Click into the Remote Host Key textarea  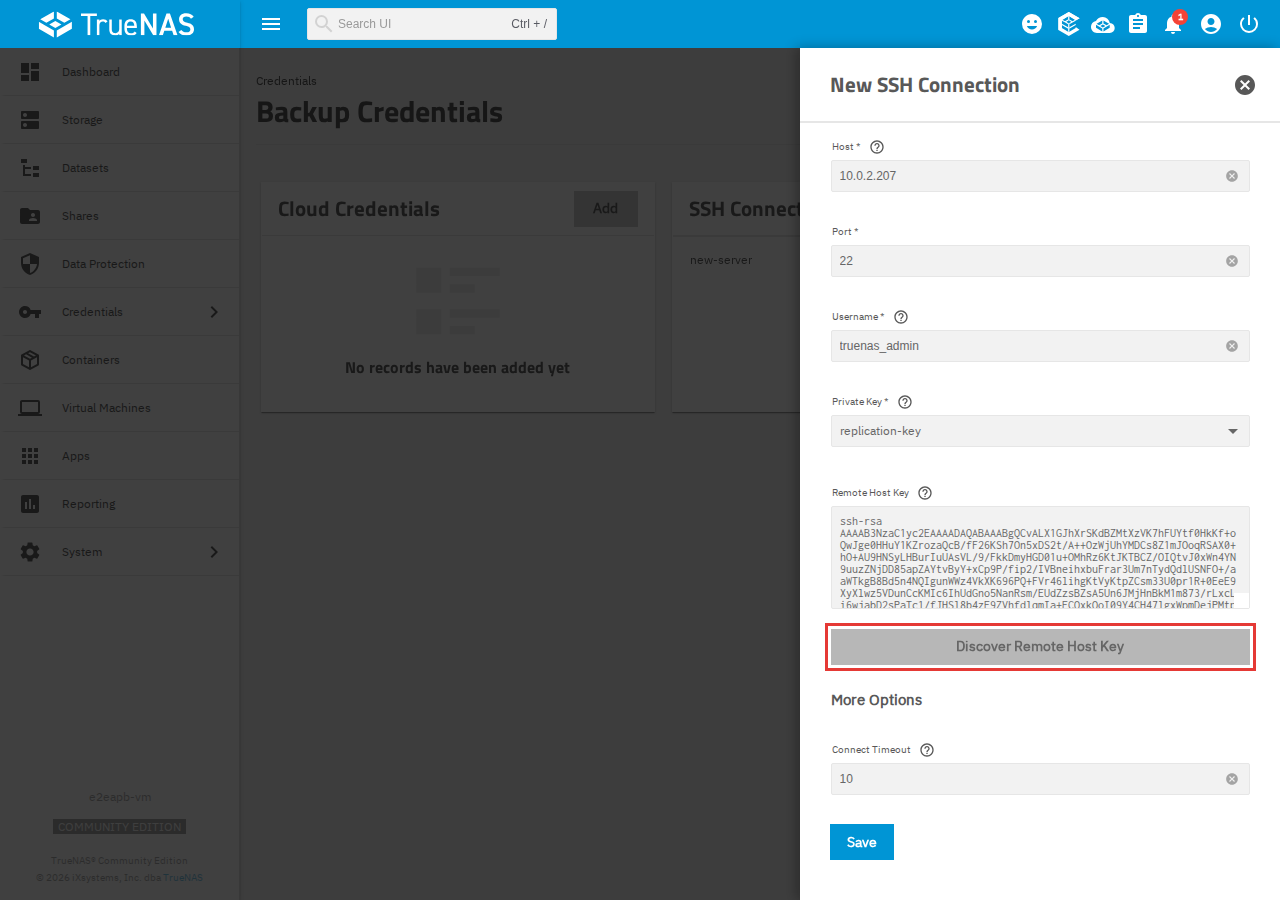[1040, 557]
